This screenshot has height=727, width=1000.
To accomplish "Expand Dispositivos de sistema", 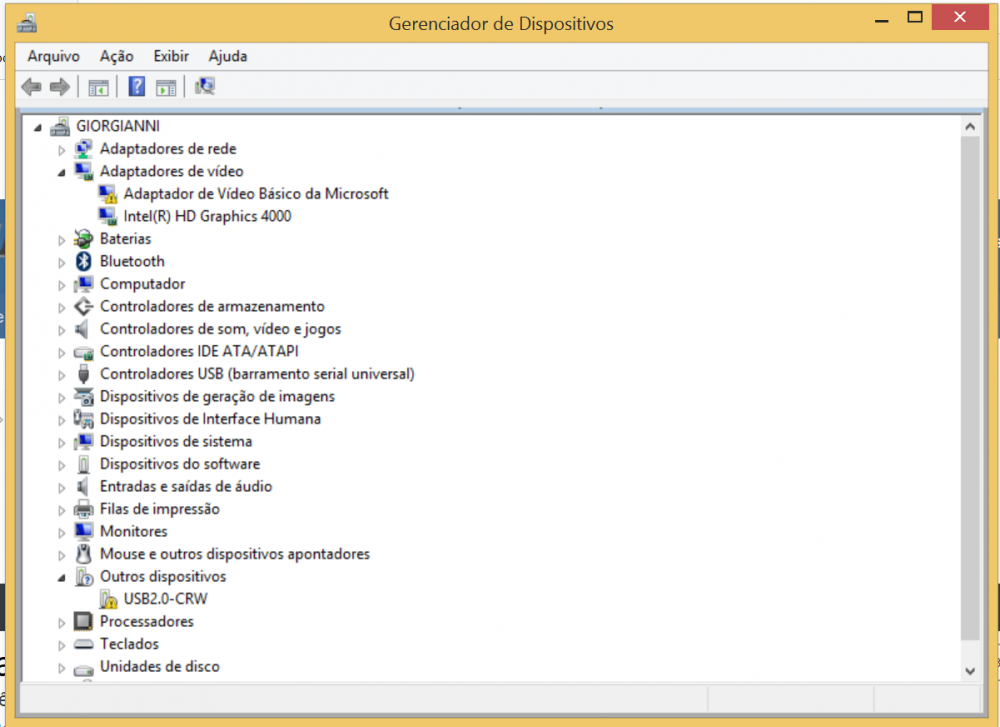I will click(x=61, y=443).
